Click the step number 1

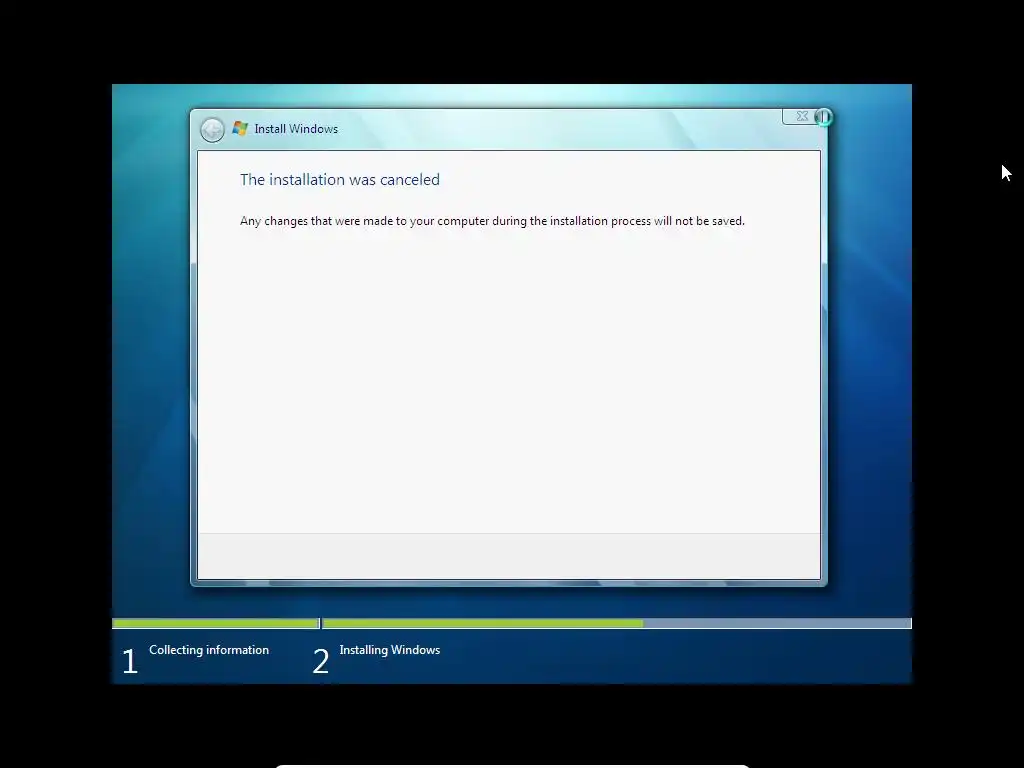130,661
